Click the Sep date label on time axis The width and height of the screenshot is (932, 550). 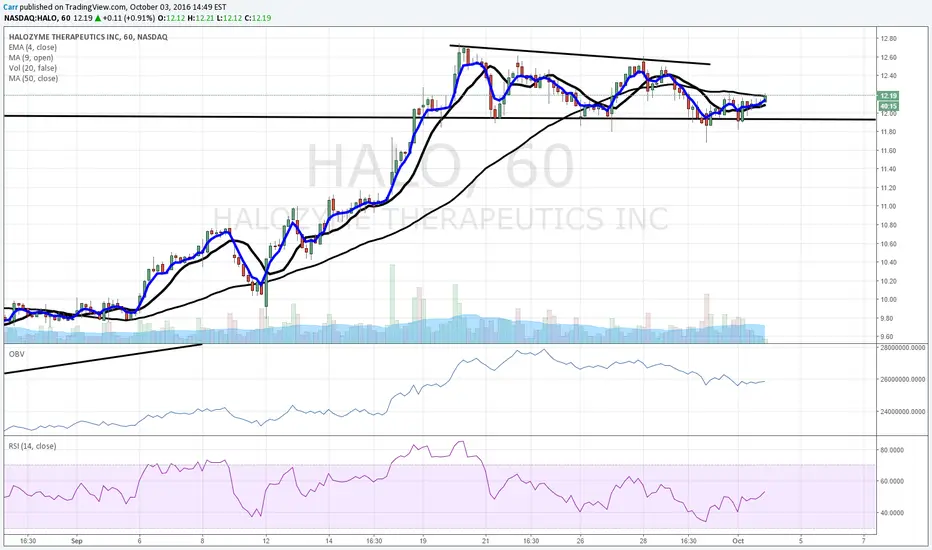click(76, 541)
